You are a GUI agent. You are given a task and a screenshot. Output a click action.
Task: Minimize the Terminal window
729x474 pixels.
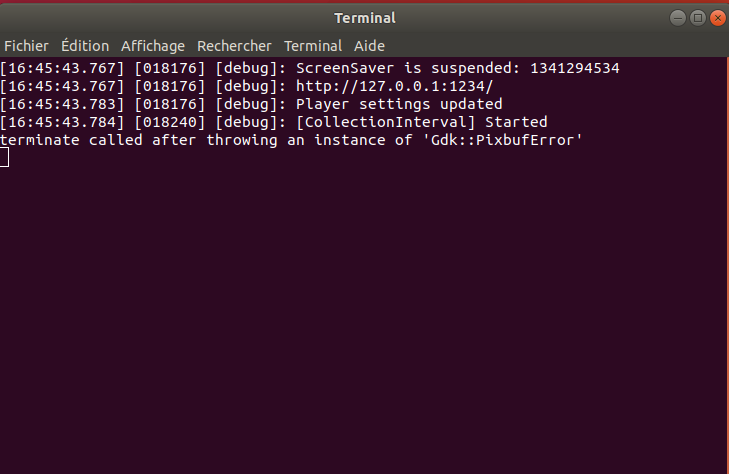pos(678,18)
